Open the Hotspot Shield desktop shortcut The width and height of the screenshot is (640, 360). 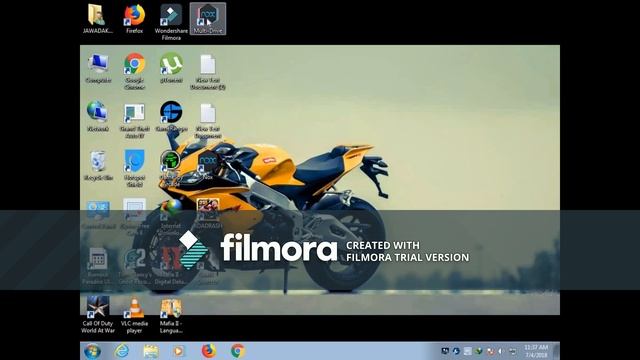(134, 168)
